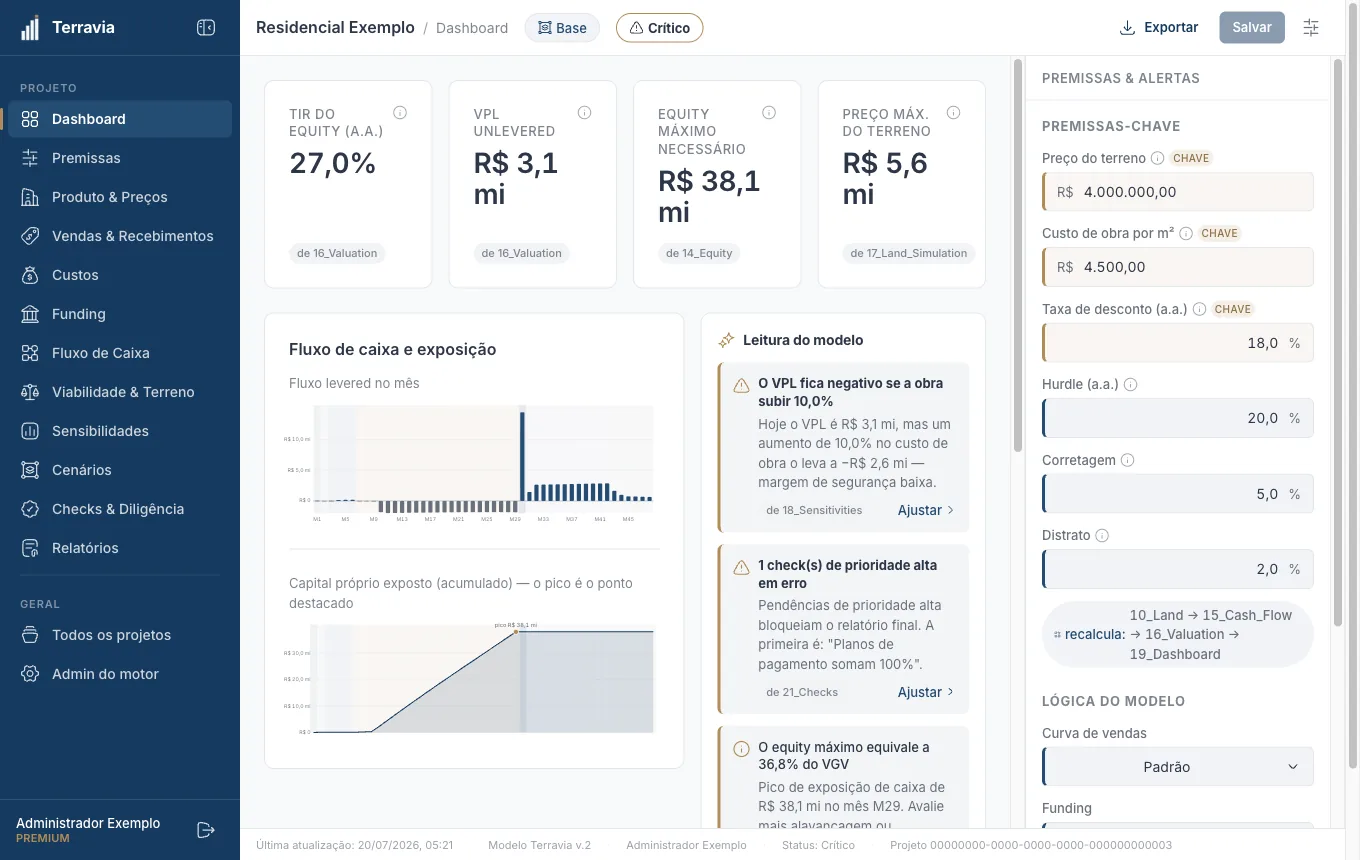The width and height of the screenshot is (1360, 860).
Task: Click 'Modelo Terravia v.2' in footer
Action: pos(539,845)
